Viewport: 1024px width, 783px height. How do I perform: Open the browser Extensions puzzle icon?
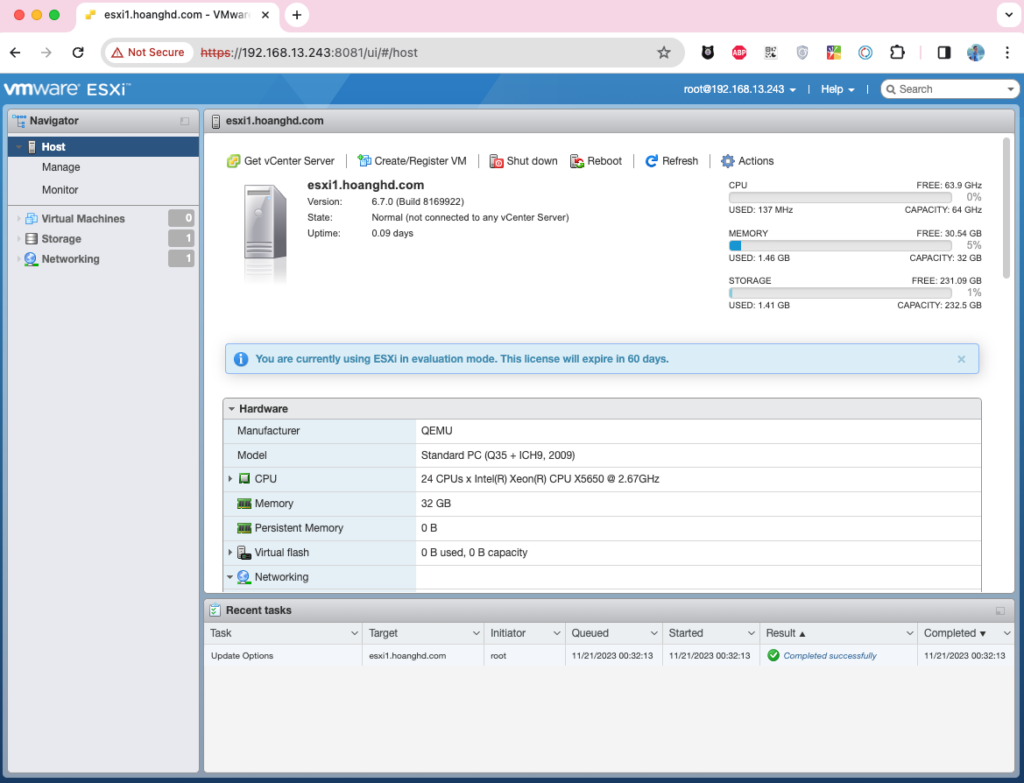coord(897,52)
